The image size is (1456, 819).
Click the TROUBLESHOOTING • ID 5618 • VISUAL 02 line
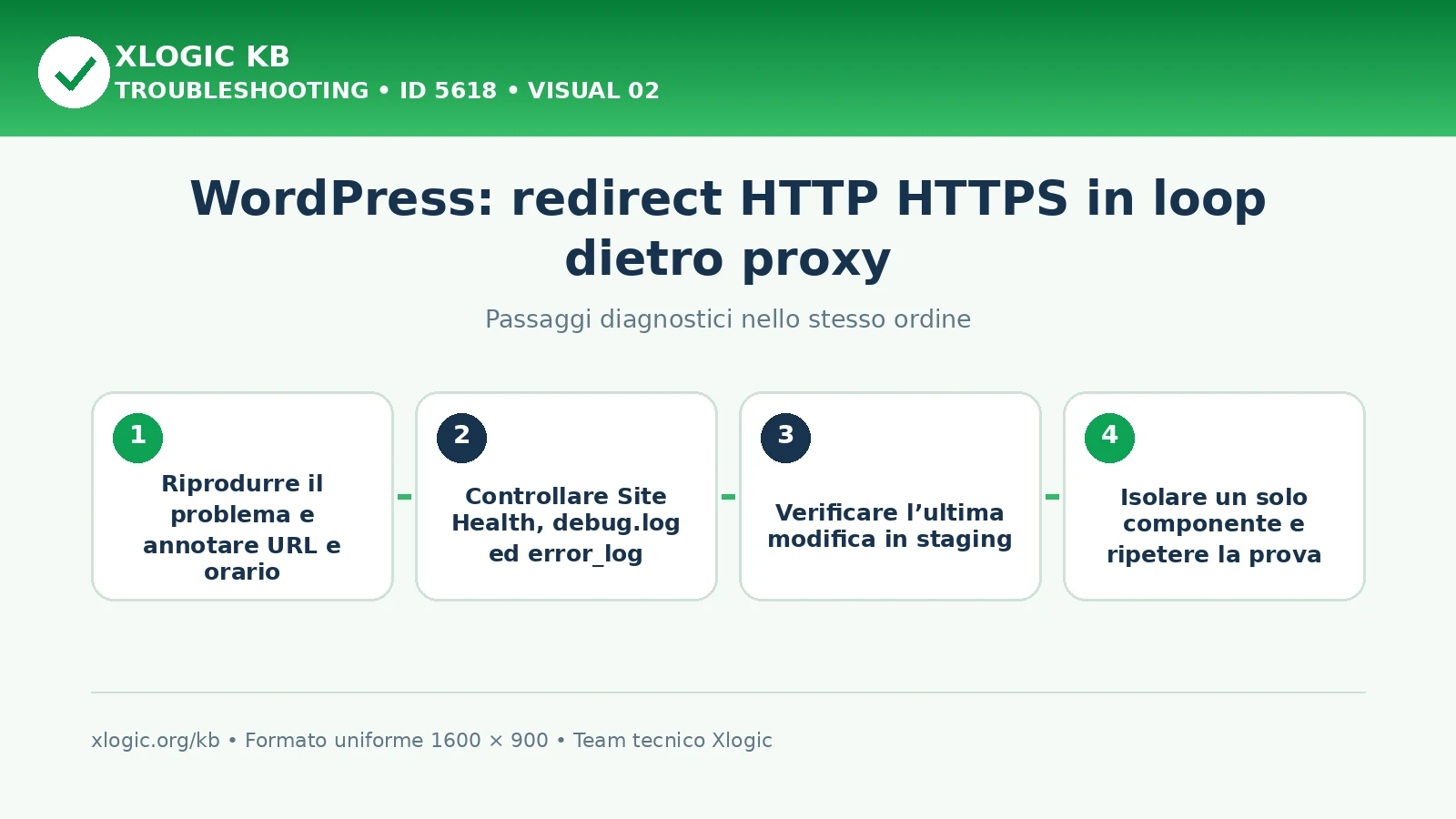pos(387,91)
